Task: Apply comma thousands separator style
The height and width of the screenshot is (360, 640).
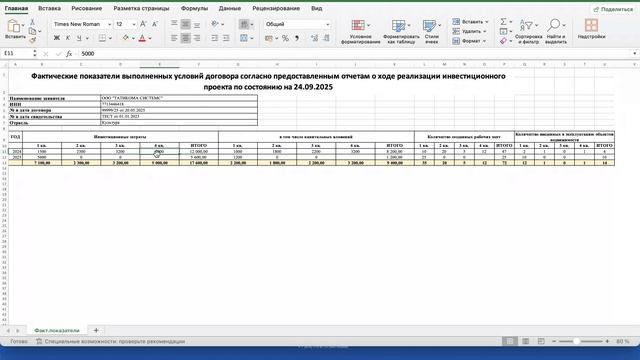Action: (297, 38)
